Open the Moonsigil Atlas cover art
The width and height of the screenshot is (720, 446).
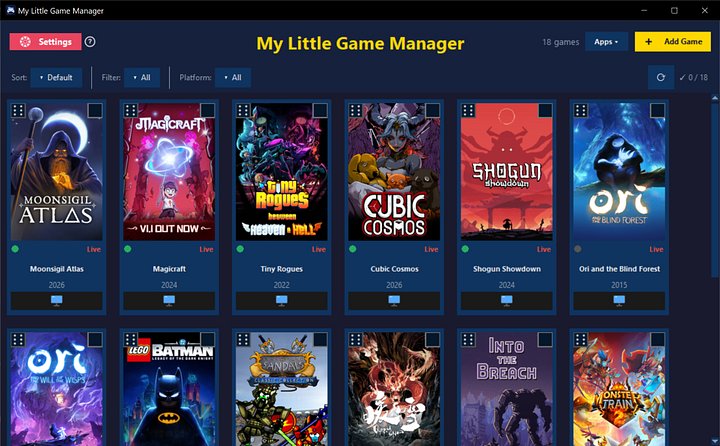coord(56,172)
